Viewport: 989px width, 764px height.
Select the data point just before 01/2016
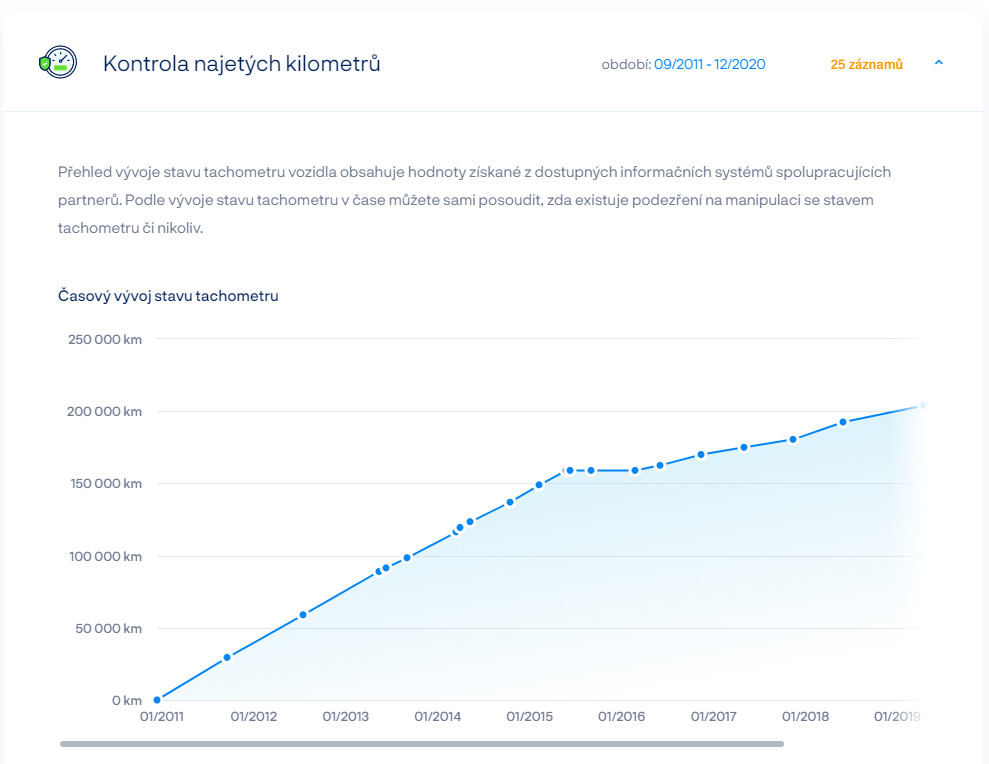[x=591, y=471]
